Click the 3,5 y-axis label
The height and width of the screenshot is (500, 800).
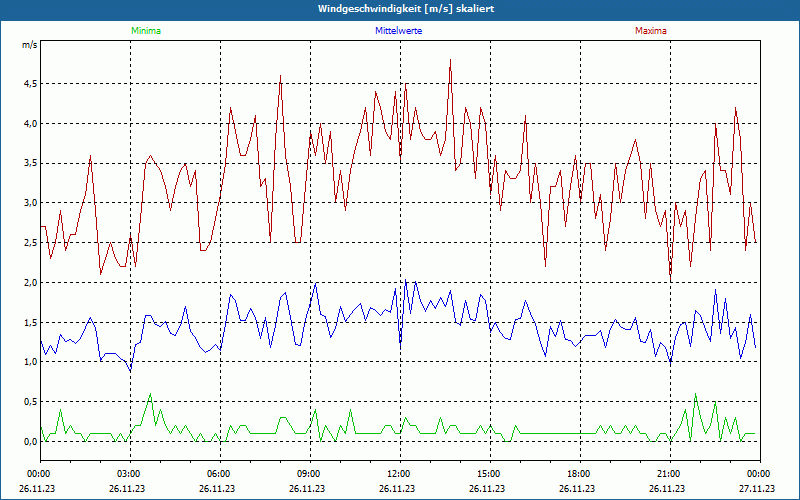pyautogui.click(x=30, y=163)
